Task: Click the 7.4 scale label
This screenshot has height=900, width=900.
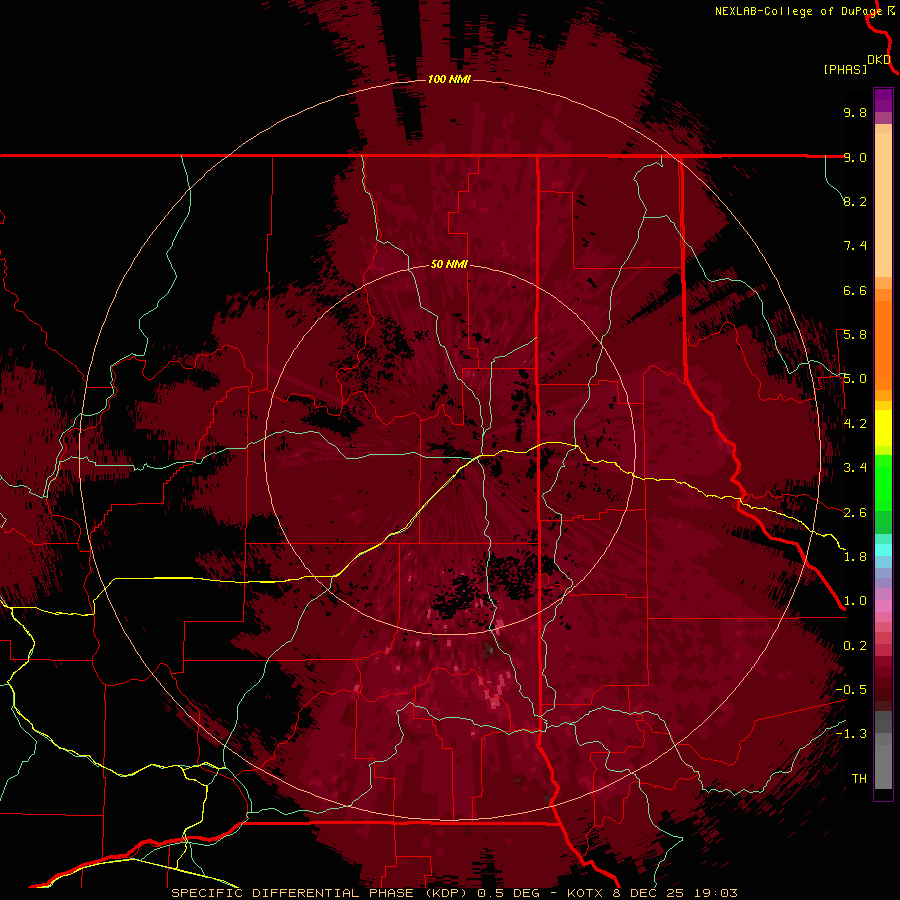Action: click(855, 246)
